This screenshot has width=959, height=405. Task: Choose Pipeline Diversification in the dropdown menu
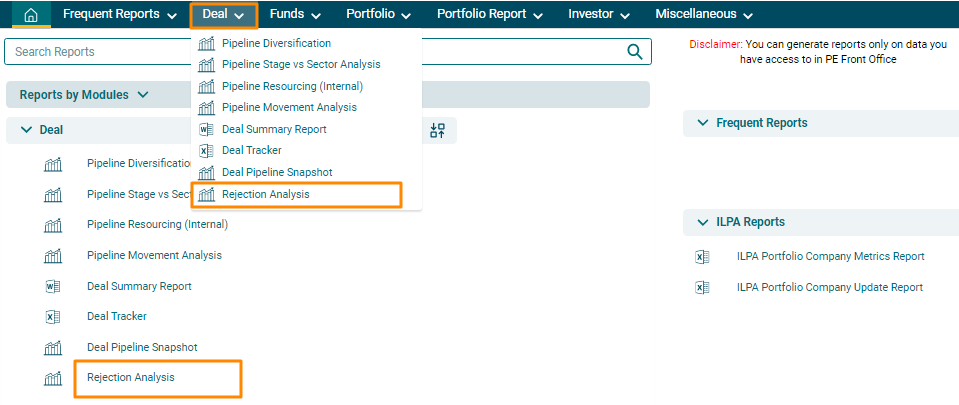[276, 43]
